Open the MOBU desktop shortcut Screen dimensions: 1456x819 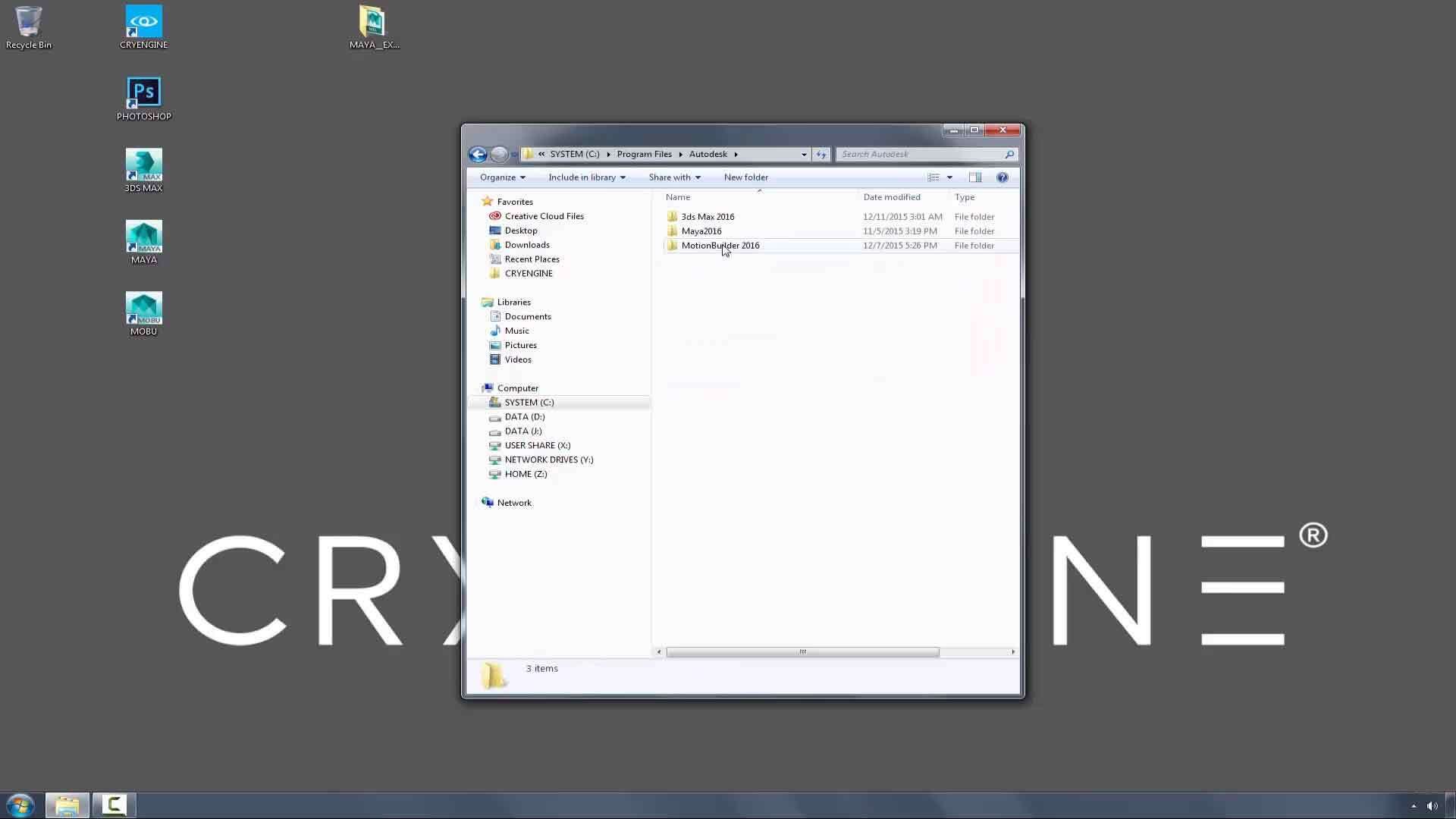pos(143,306)
